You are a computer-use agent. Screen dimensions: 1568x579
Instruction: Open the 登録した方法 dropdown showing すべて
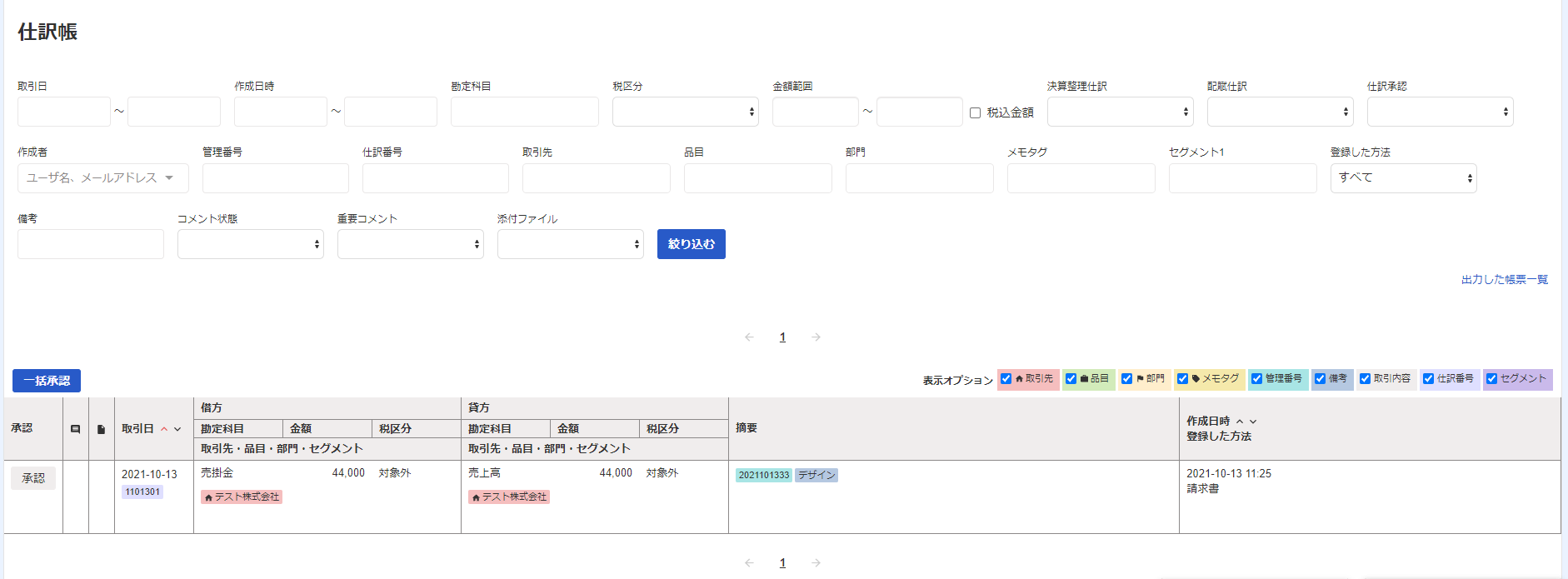click(x=1403, y=178)
